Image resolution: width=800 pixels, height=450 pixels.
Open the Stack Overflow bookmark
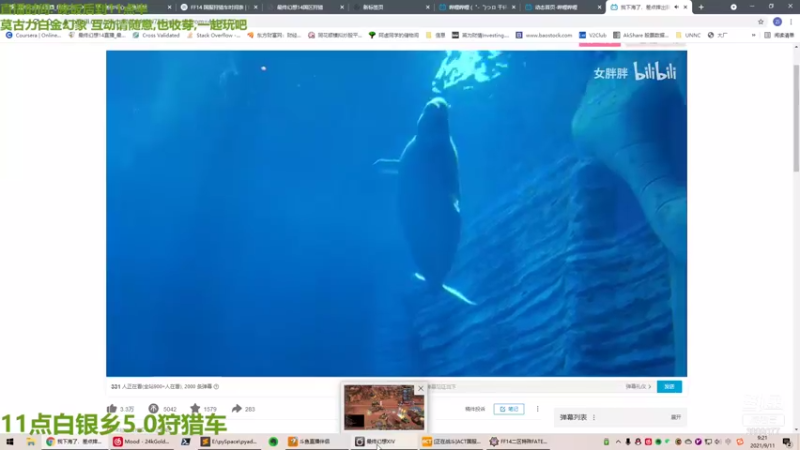213,35
